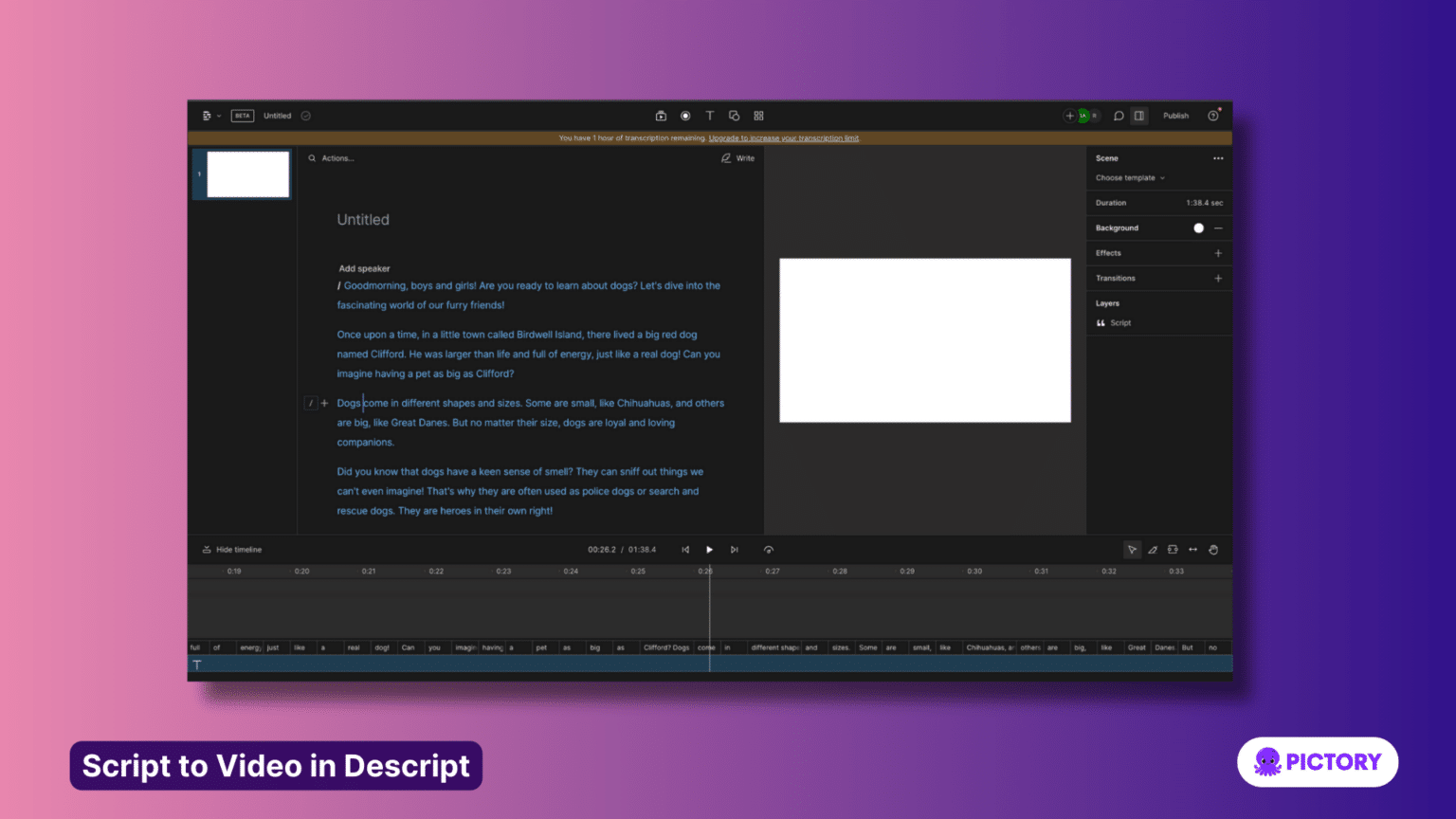1456x819 pixels.
Task: Expand the project switcher chevron near BETA badge
Action: point(221,115)
